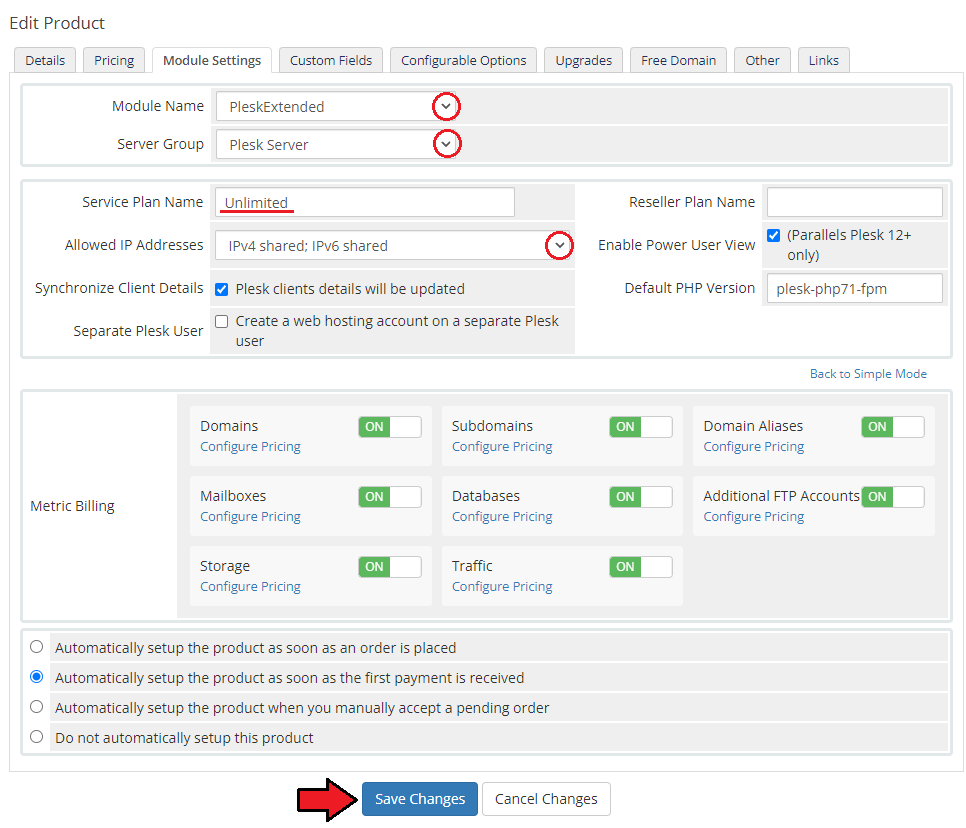Check the Separate Plesk User checkbox
This screenshot has width=966, height=828.
coord(222,321)
